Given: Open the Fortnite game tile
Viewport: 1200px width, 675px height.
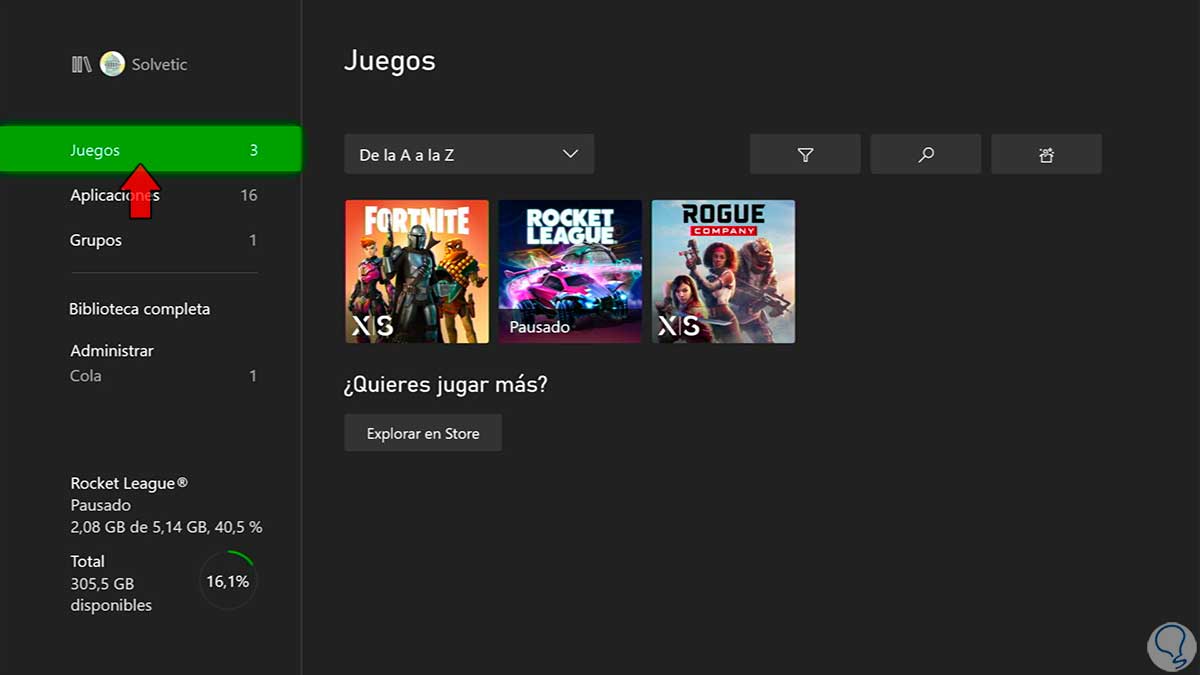Looking at the screenshot, I should pos(417,272).
